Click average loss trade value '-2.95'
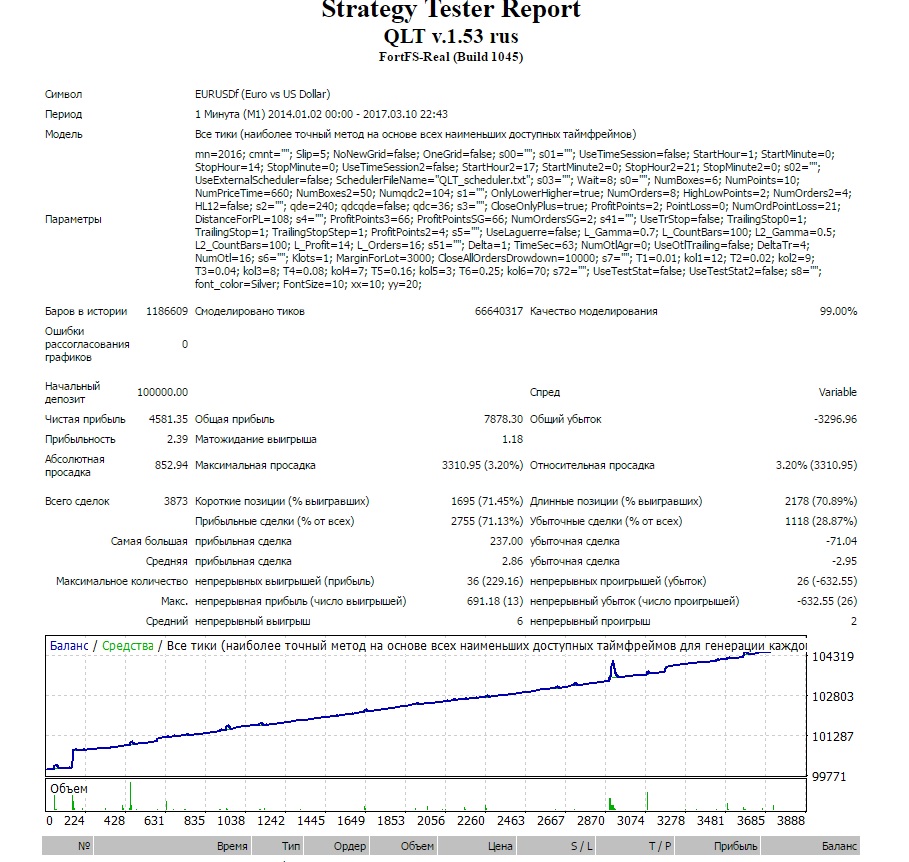Screen dimensions: 909x862 click(844, 561)
